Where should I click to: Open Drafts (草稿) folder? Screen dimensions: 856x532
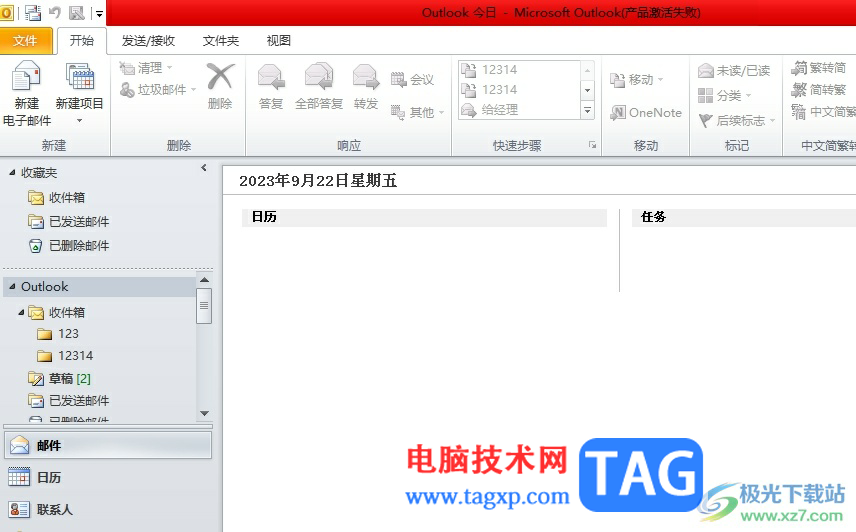click(x=60, y=378)
